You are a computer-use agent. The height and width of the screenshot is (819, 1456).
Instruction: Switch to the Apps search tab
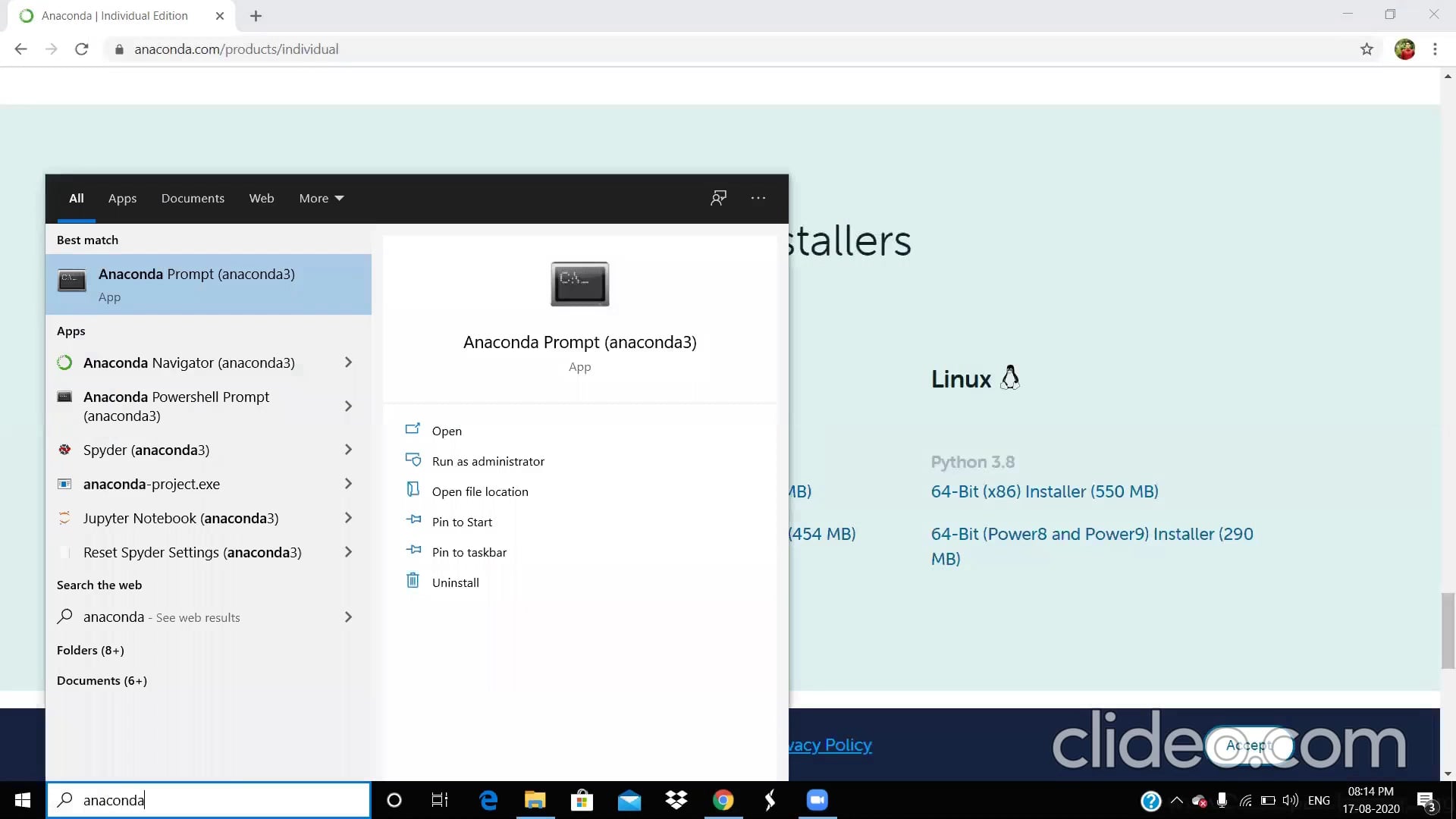coord(122,198)
